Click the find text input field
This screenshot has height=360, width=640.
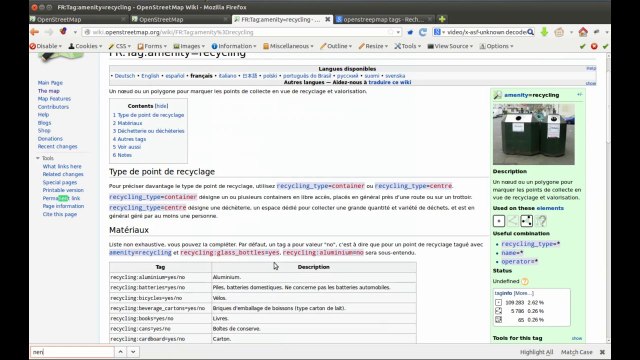tap(72, 352)
